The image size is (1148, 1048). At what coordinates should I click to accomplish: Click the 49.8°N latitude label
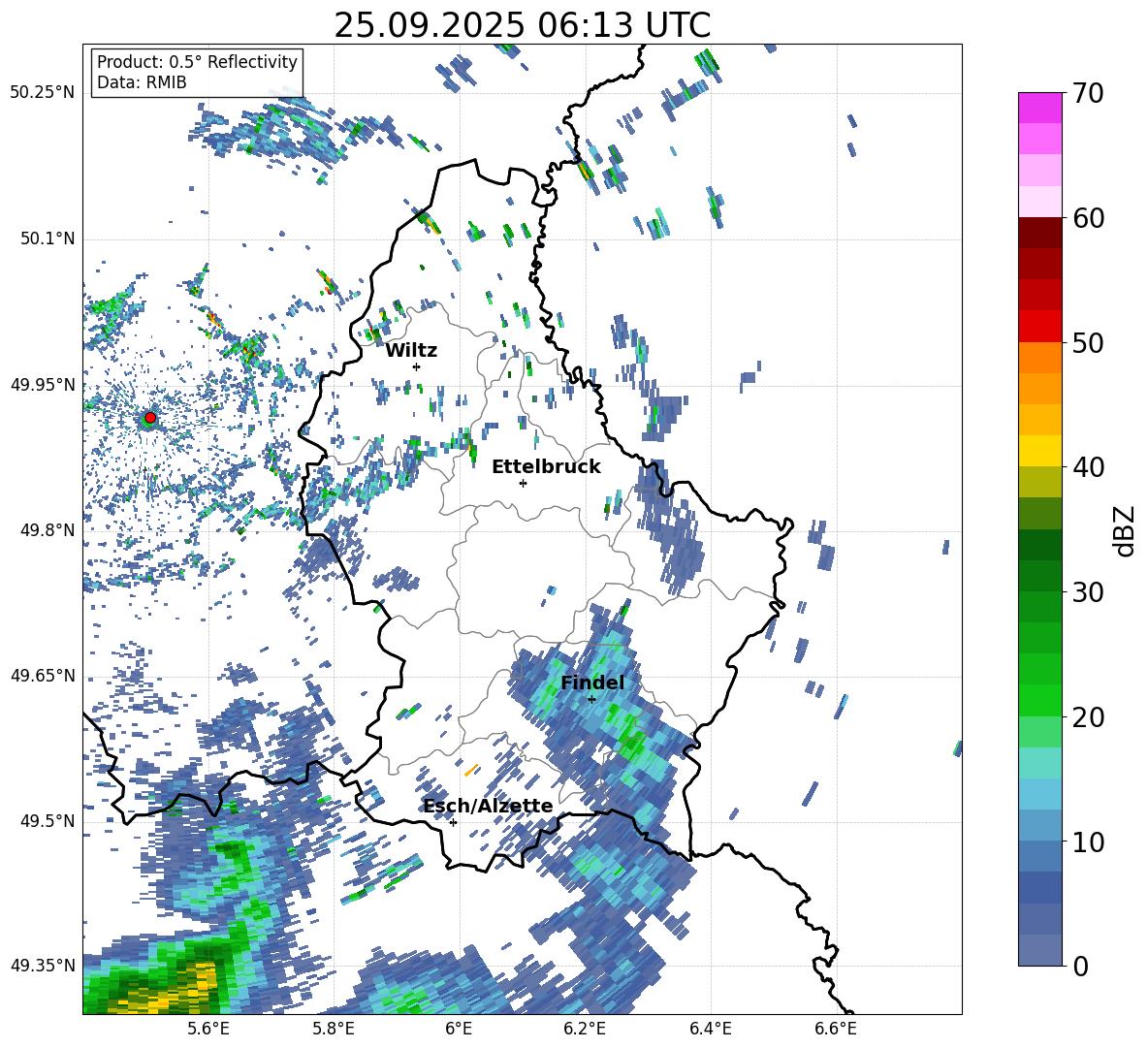(x=47, y=530)
